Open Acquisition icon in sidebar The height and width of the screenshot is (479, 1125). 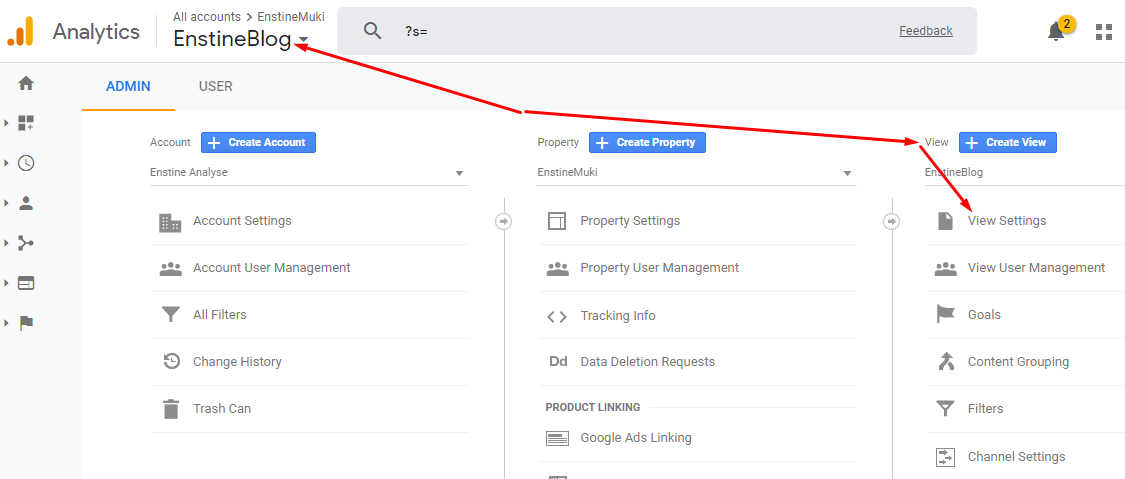(x=26, y=243)
